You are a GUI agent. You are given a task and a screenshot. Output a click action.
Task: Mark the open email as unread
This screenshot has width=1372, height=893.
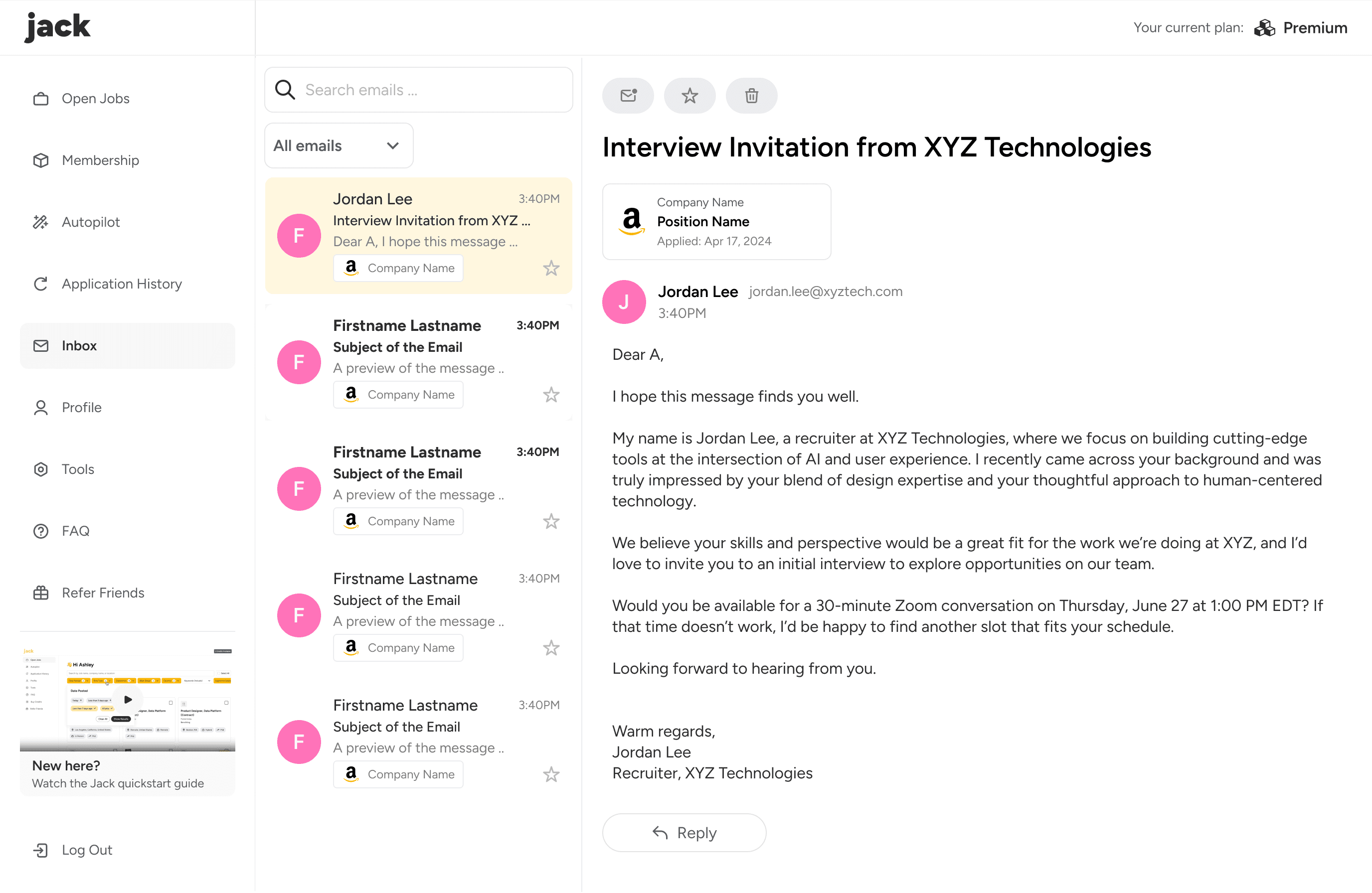[628, 96]
